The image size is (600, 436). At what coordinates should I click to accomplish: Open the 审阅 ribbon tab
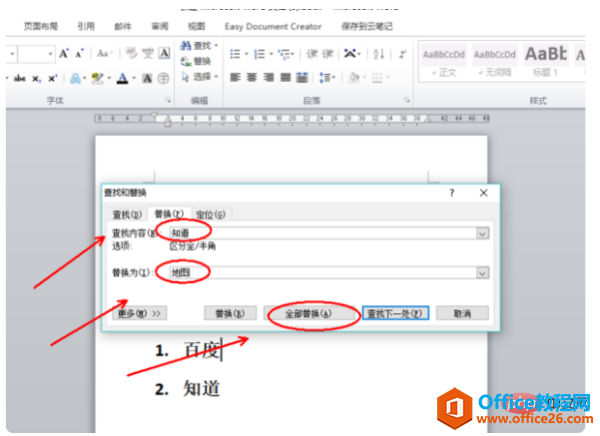click(160, 26)
